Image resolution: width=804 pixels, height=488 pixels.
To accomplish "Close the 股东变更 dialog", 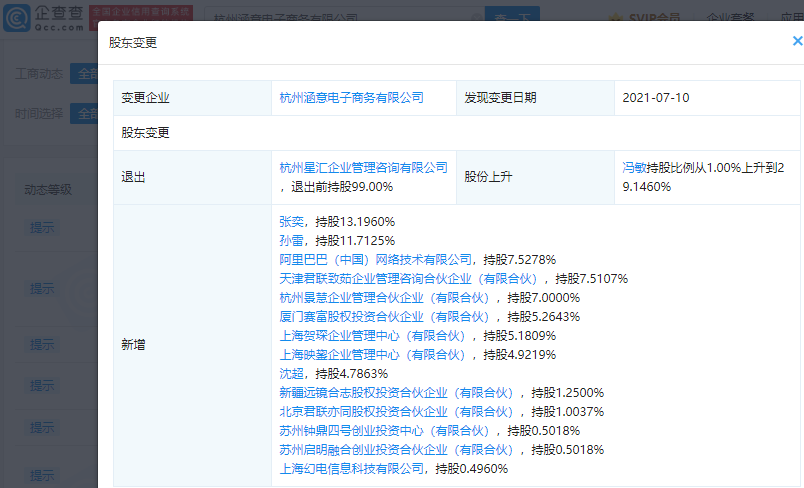I will tap(797, 41).
